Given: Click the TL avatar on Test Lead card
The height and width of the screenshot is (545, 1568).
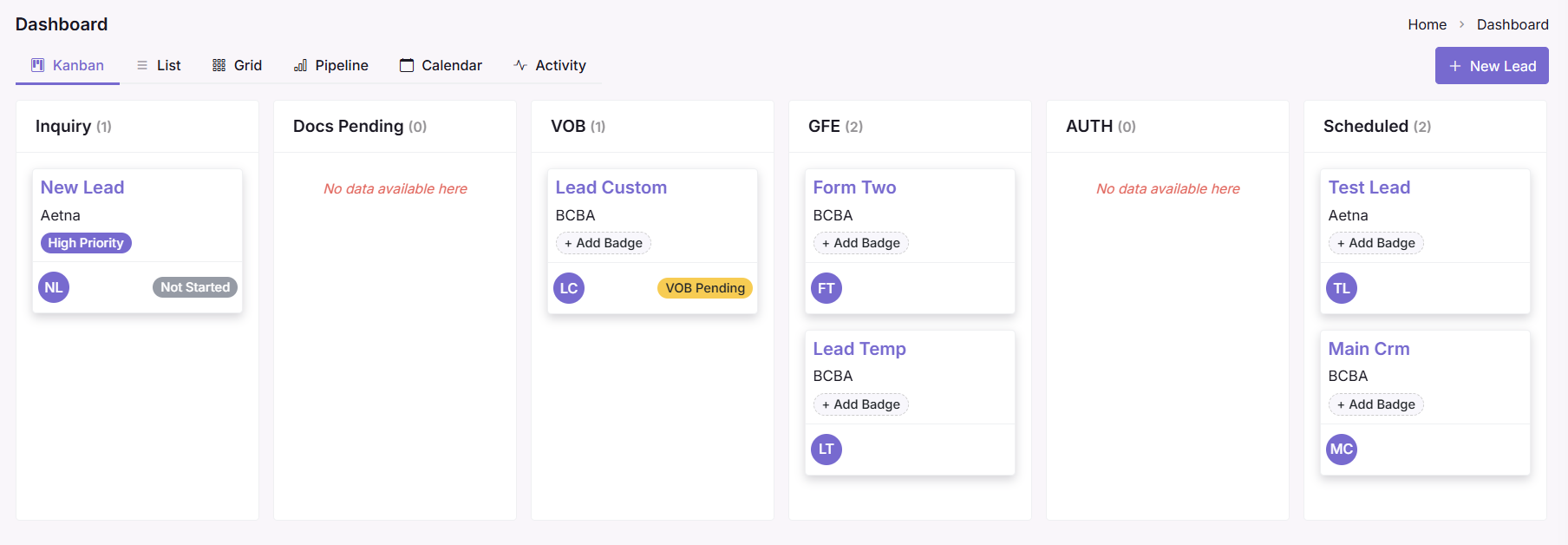Looking at the screenshot, I should 1342,288.
